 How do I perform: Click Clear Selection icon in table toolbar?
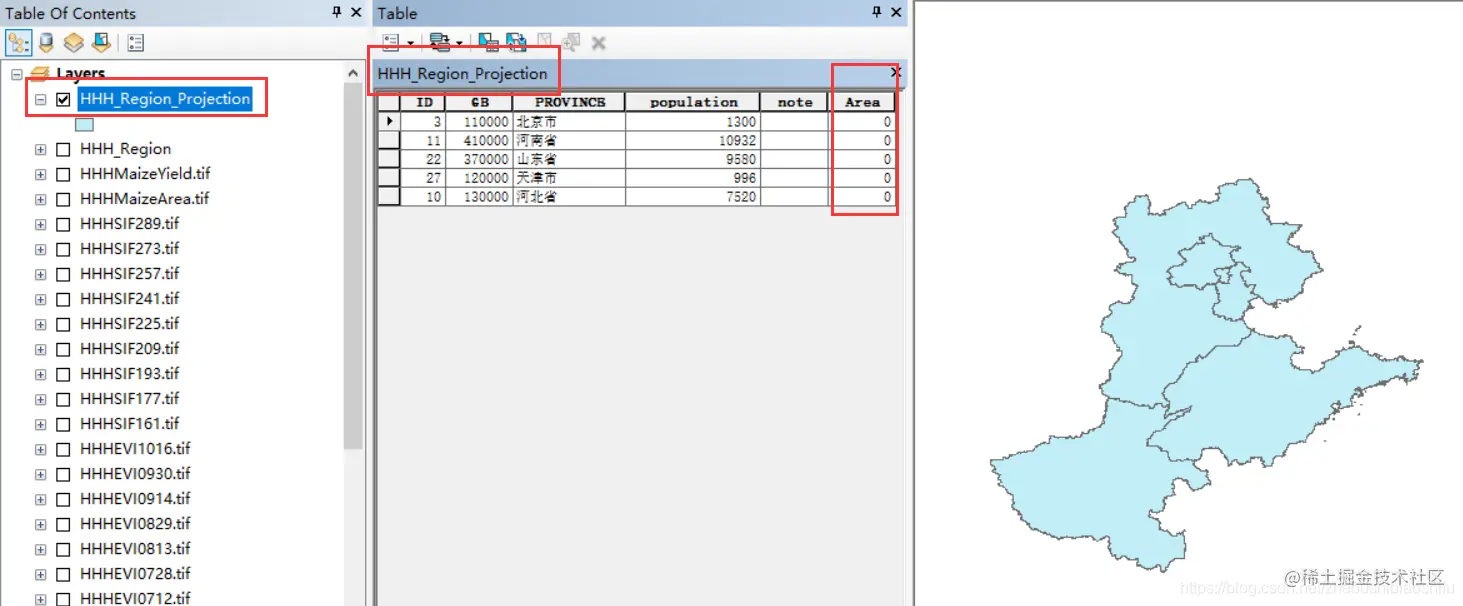click(544, 42)
